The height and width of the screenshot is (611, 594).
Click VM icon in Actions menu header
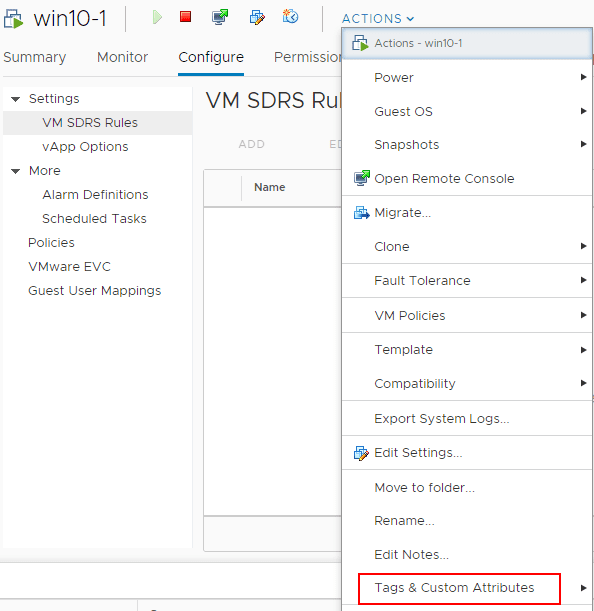coord(360,43)
